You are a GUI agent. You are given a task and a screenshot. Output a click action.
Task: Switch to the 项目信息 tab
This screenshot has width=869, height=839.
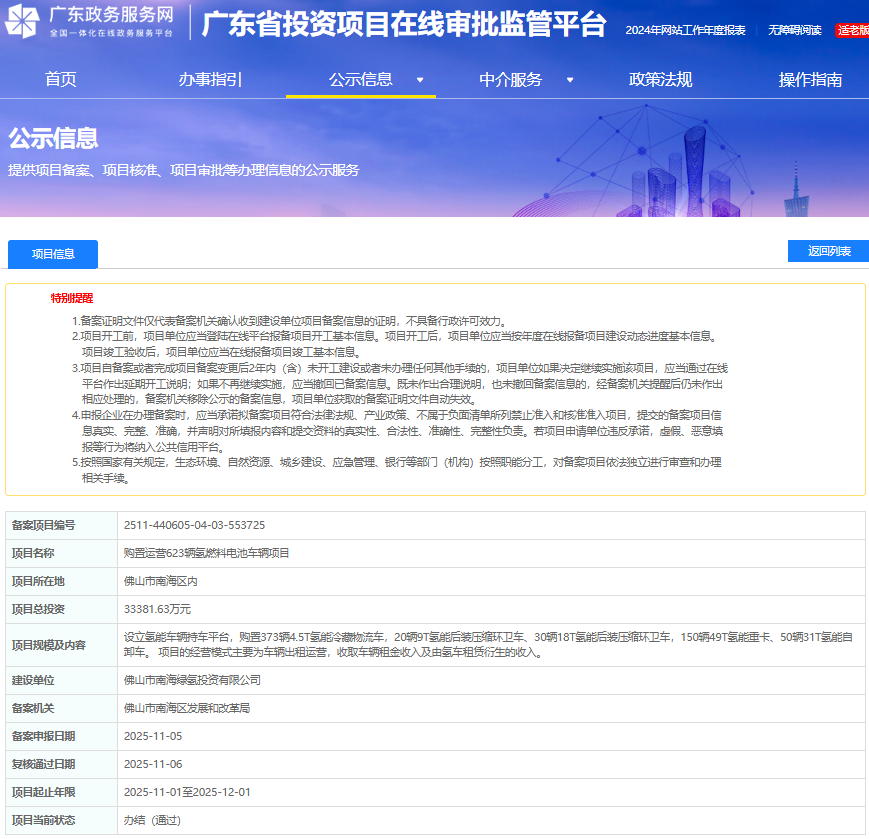(x=52, y=254)
